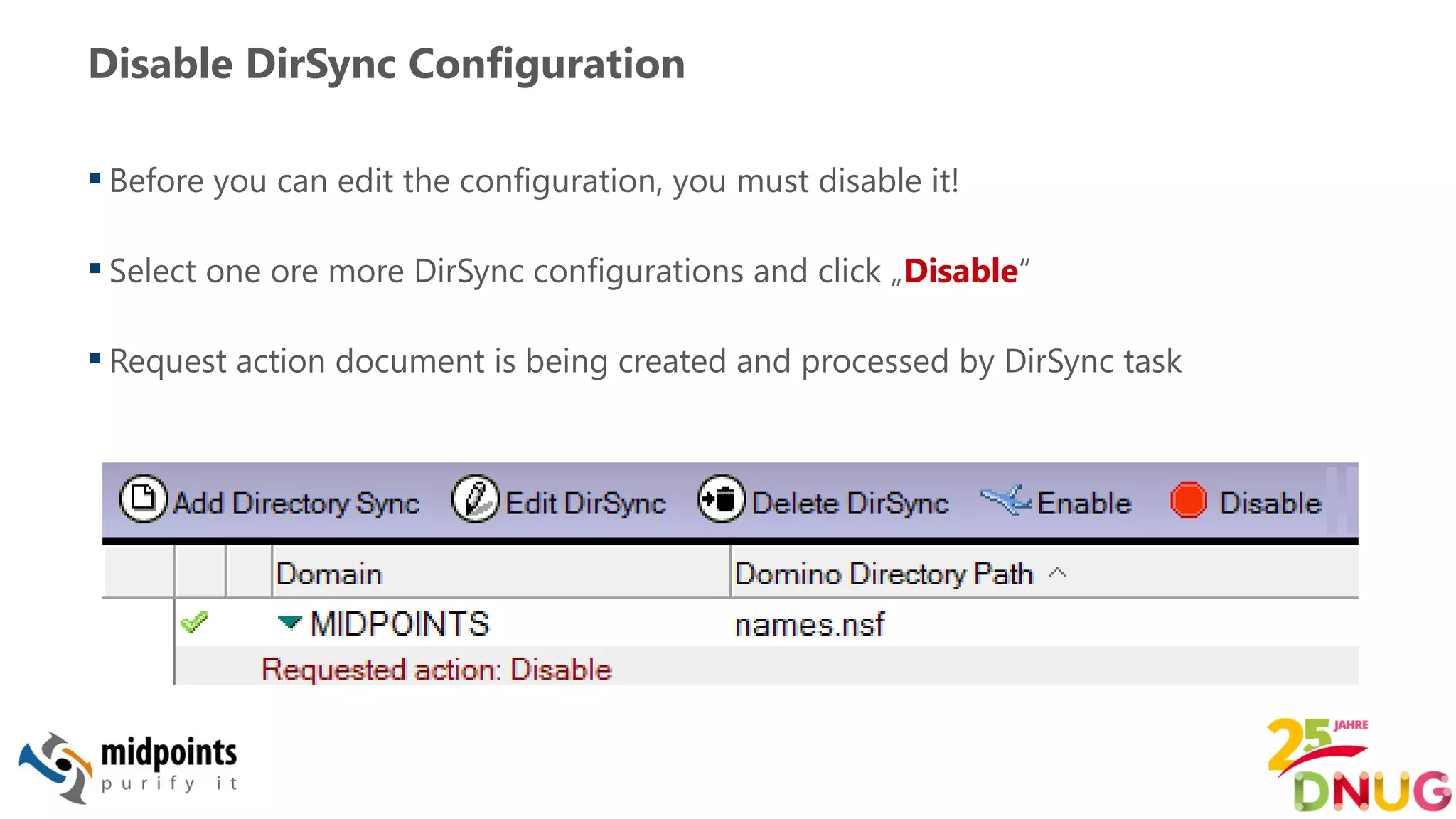Click the midpoints logo icon

click(x=55, y=769)
